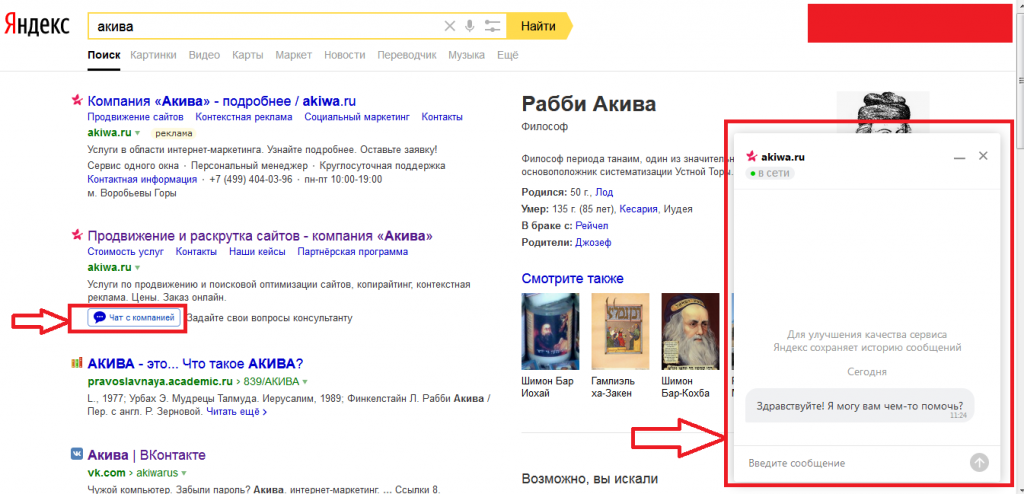Open Наши кейсы sitelink

pyautogui.click(x=257, y=252)
